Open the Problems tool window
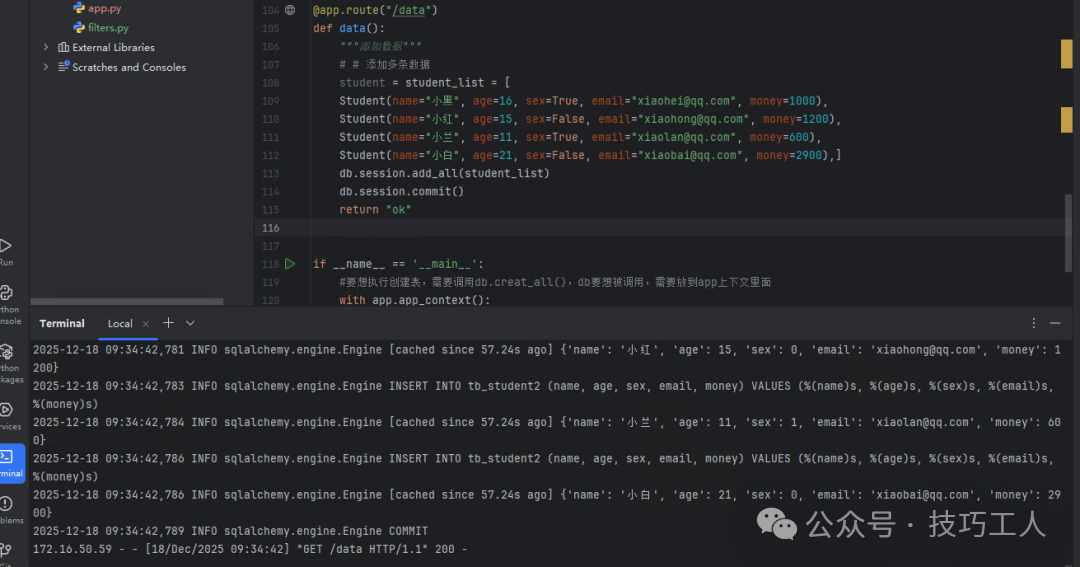Viewport: 1080px width, 567px height. 10,510
